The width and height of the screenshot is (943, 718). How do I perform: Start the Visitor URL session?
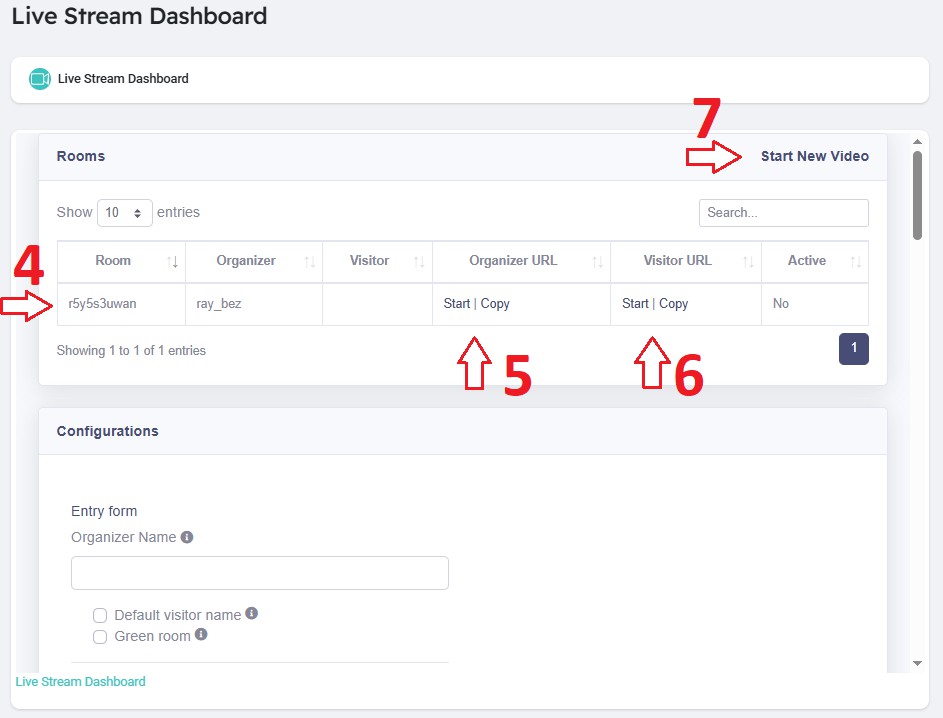[635, 304]
